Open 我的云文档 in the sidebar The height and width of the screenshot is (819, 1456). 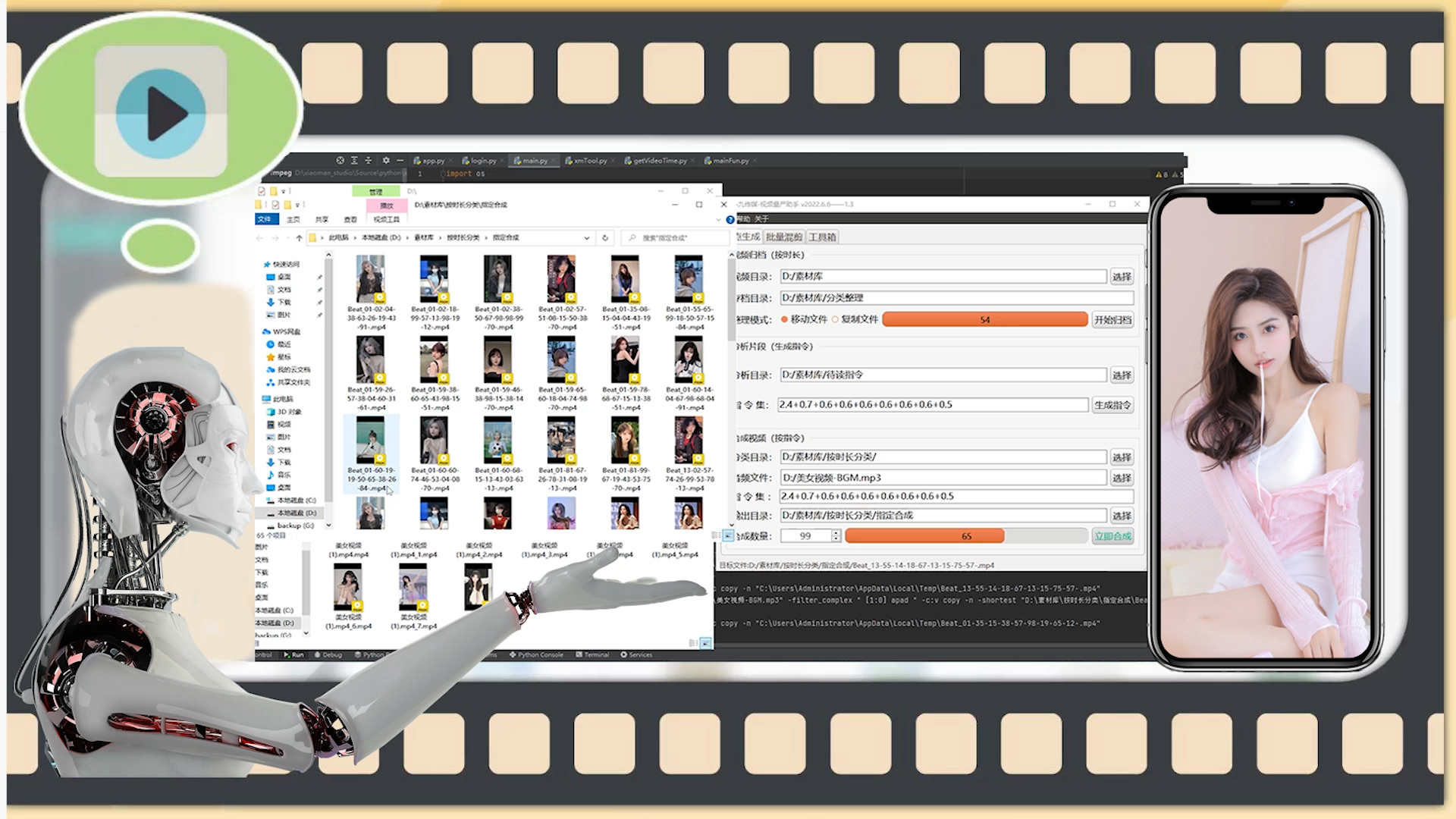(288, 370)
